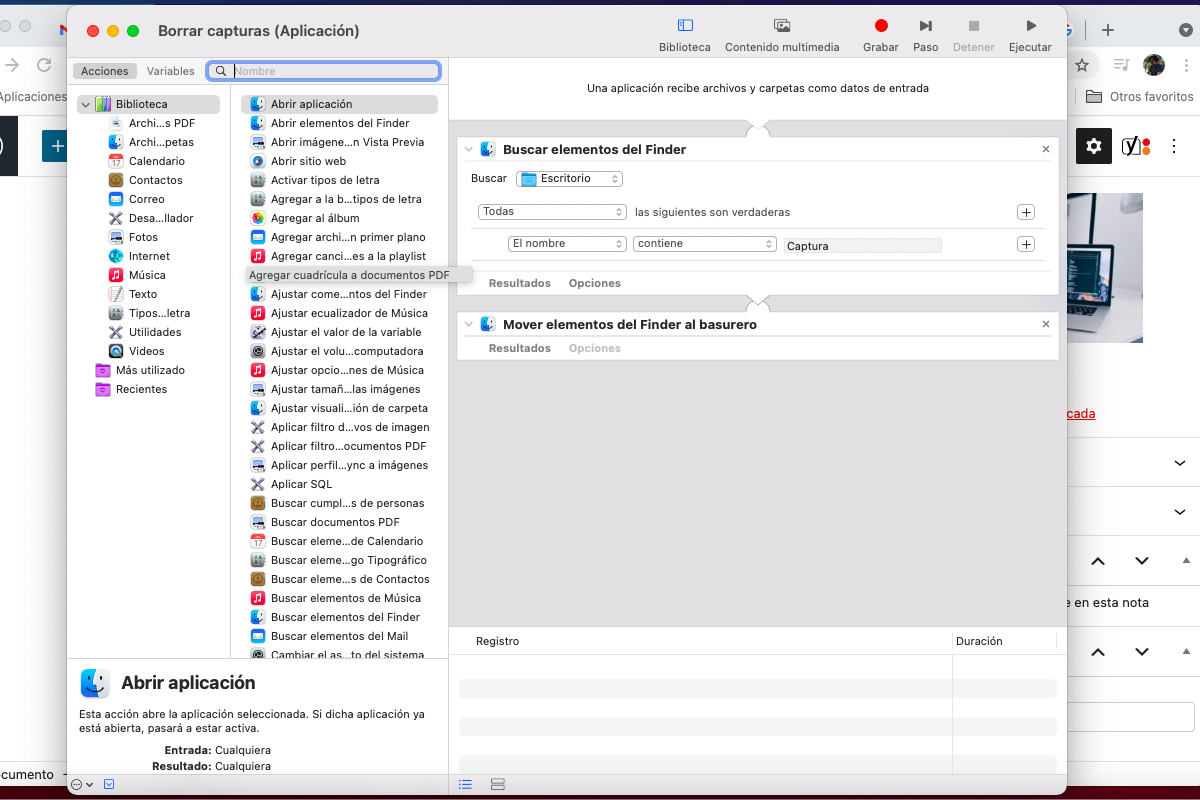The height and width of the screenshot is (800, 1200).
Task: Switch to the Opciones tab in Buscar elementos
Action: pyautogui.click(x=594, y=283)
